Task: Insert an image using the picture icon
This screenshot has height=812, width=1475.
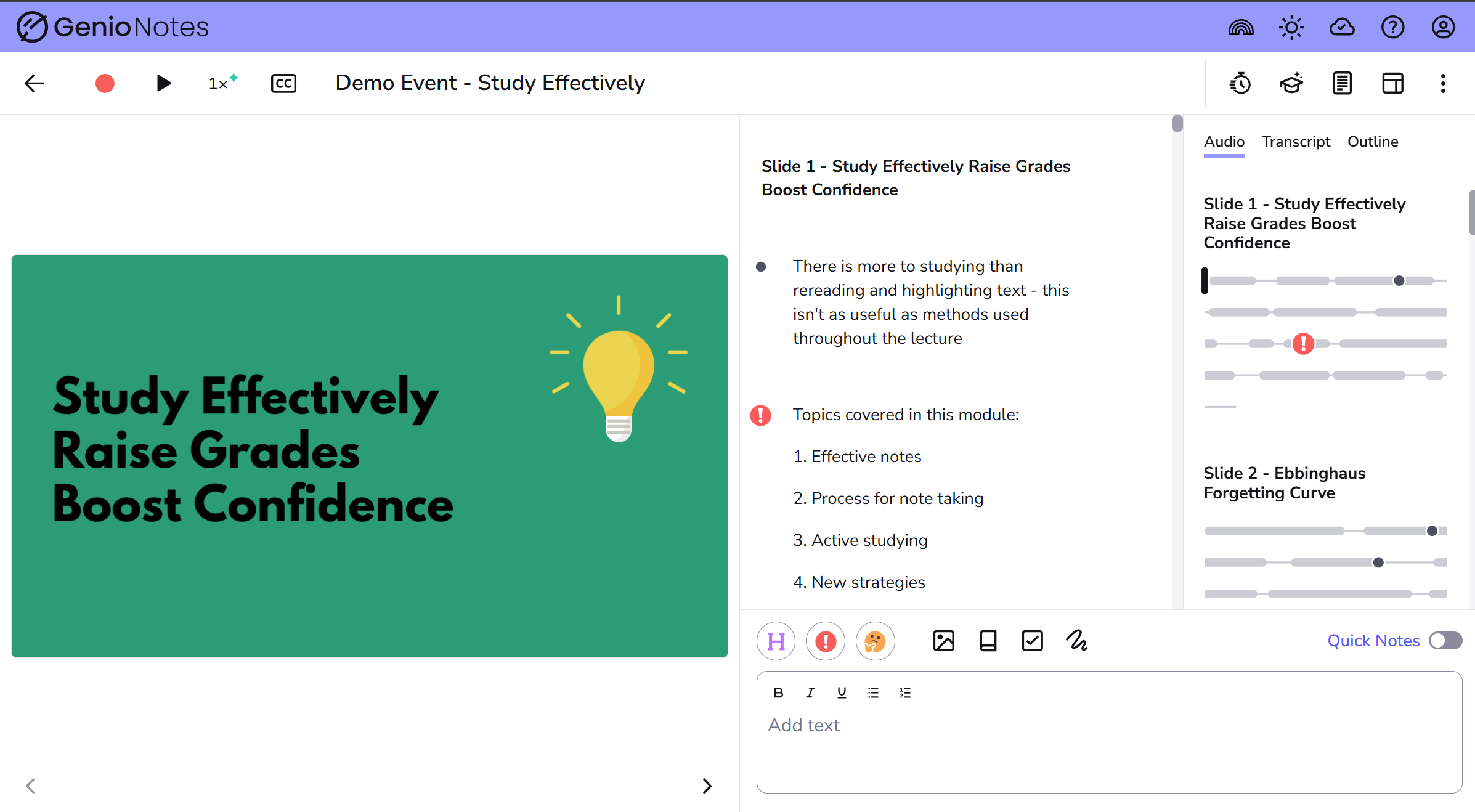Action: click(943, 641)
